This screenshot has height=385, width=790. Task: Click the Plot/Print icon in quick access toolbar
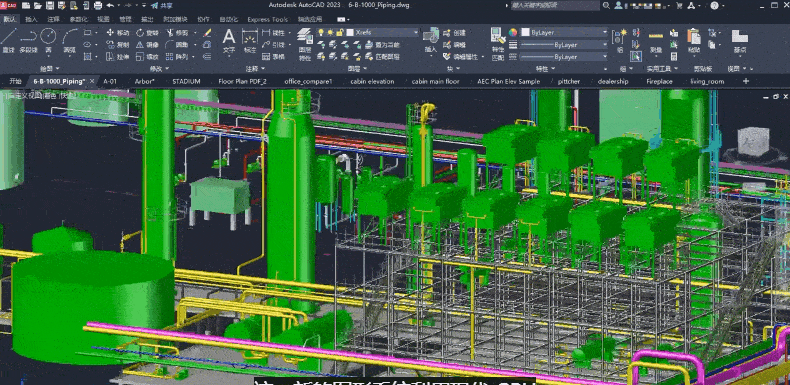98,6
